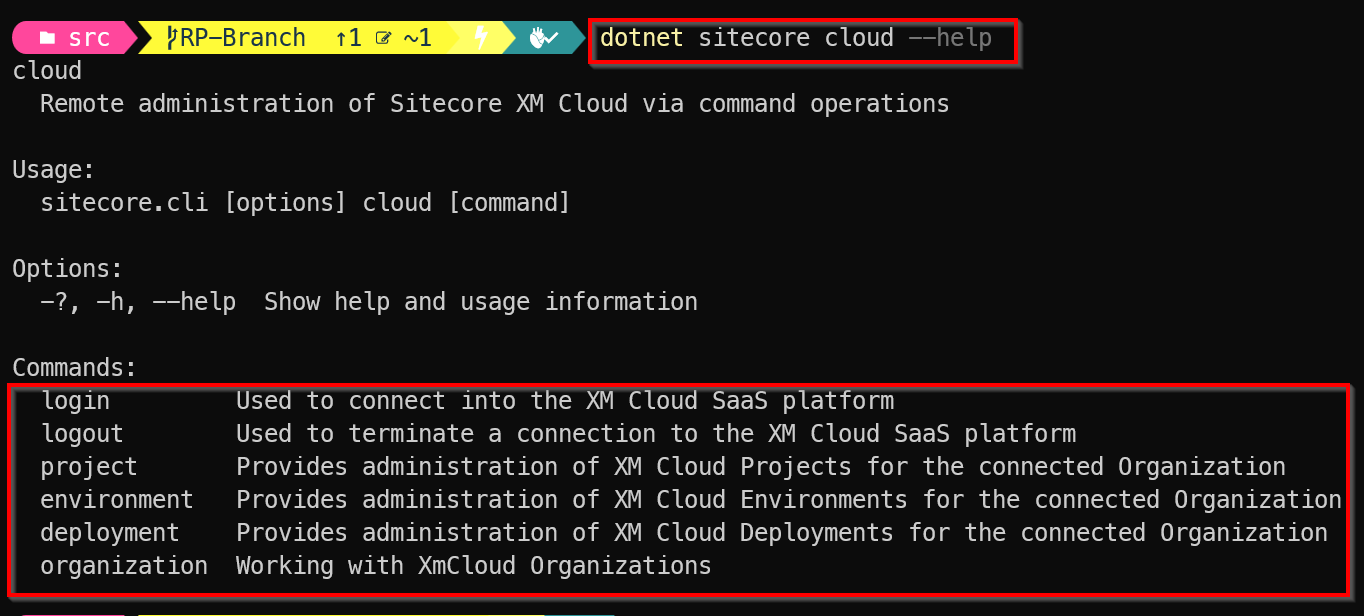Click the word dotnet in the command line

click(x=641, y=39)
